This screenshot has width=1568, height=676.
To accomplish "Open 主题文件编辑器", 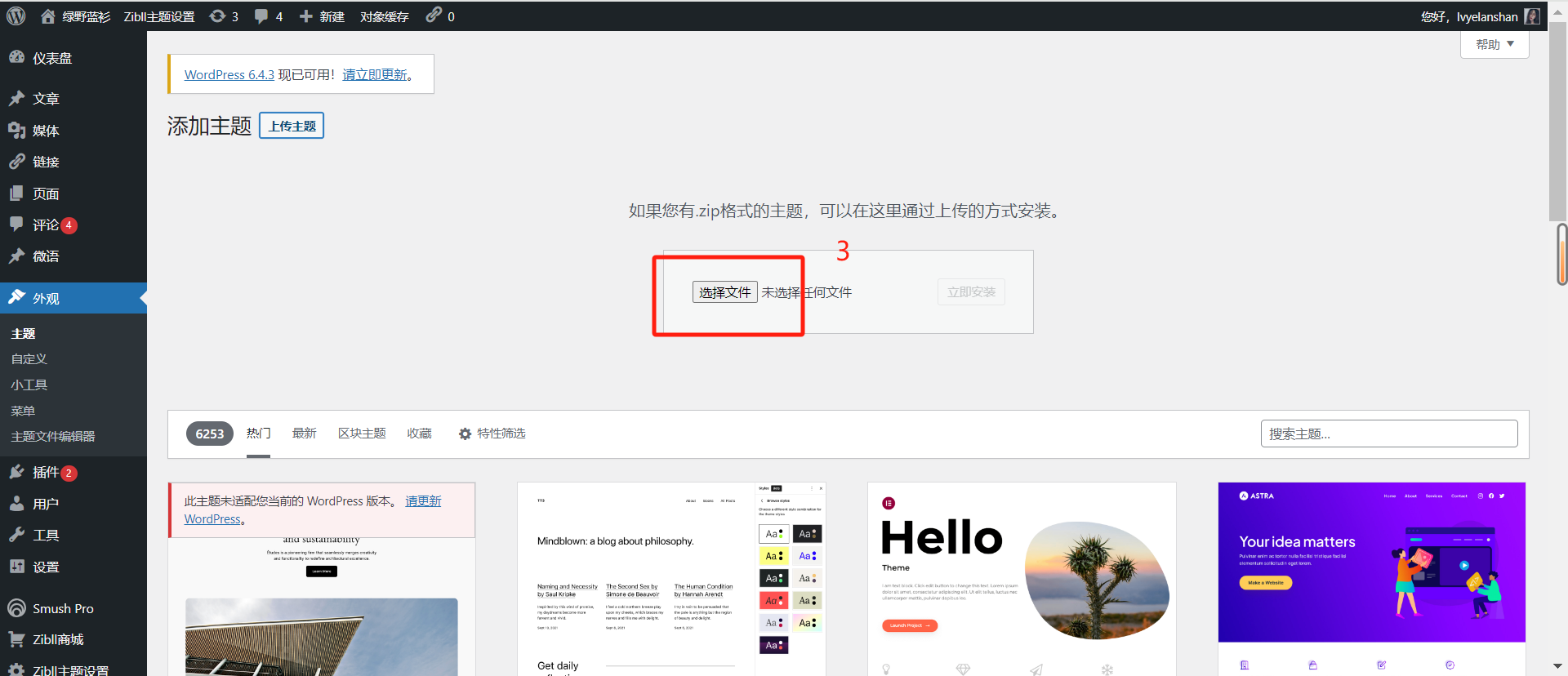I will click(x=52, y=437).
